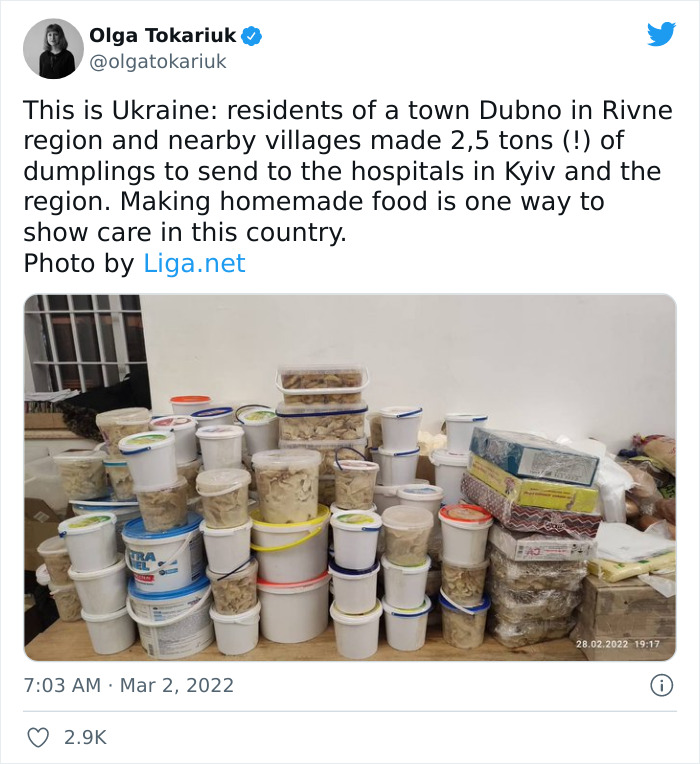Viewport: 700px width, 764px height.
Task: Open the dumpling containers photo
Action: point(350,478)
